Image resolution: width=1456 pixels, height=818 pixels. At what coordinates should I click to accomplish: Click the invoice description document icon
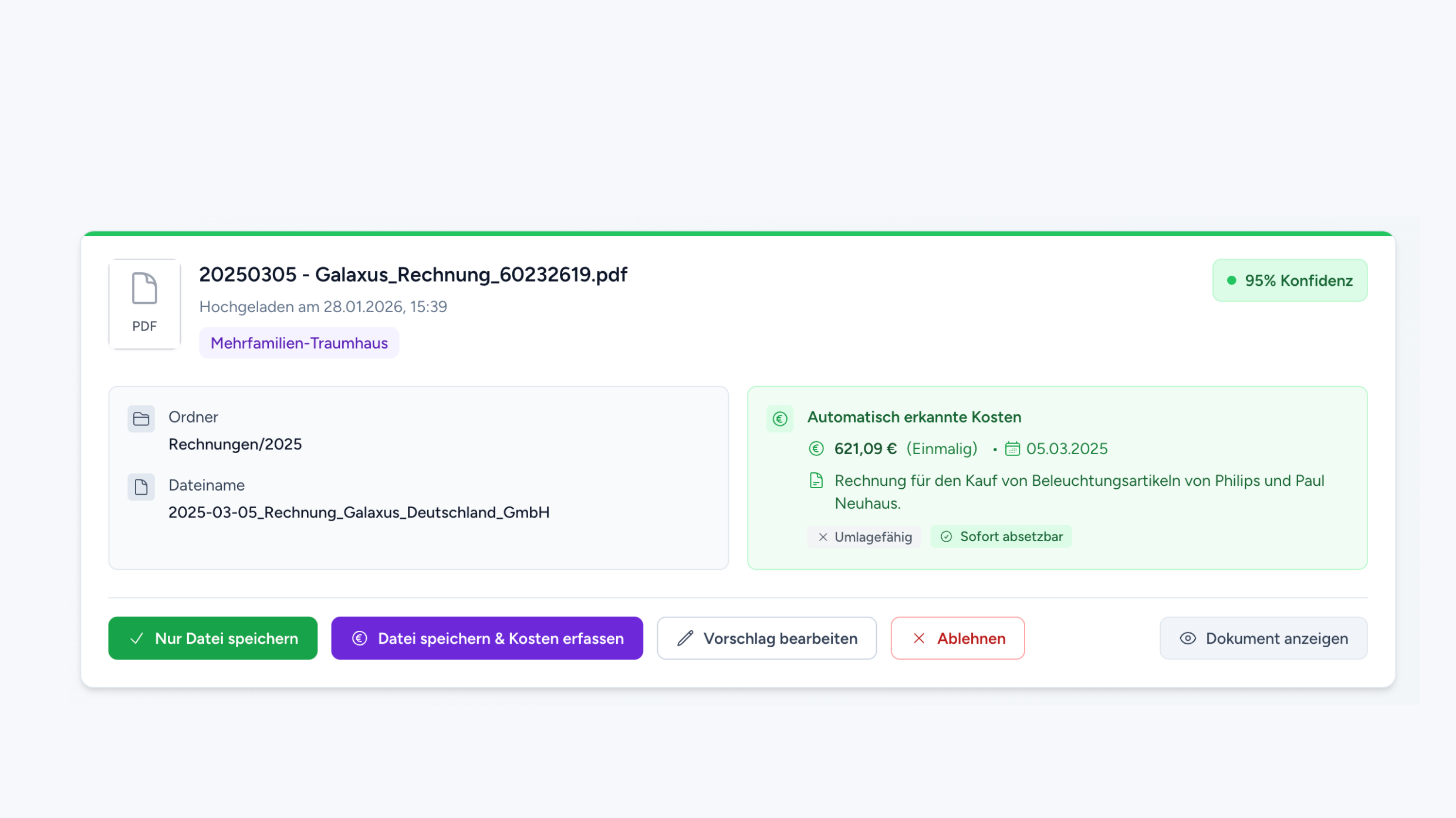(x=816, y=481)
